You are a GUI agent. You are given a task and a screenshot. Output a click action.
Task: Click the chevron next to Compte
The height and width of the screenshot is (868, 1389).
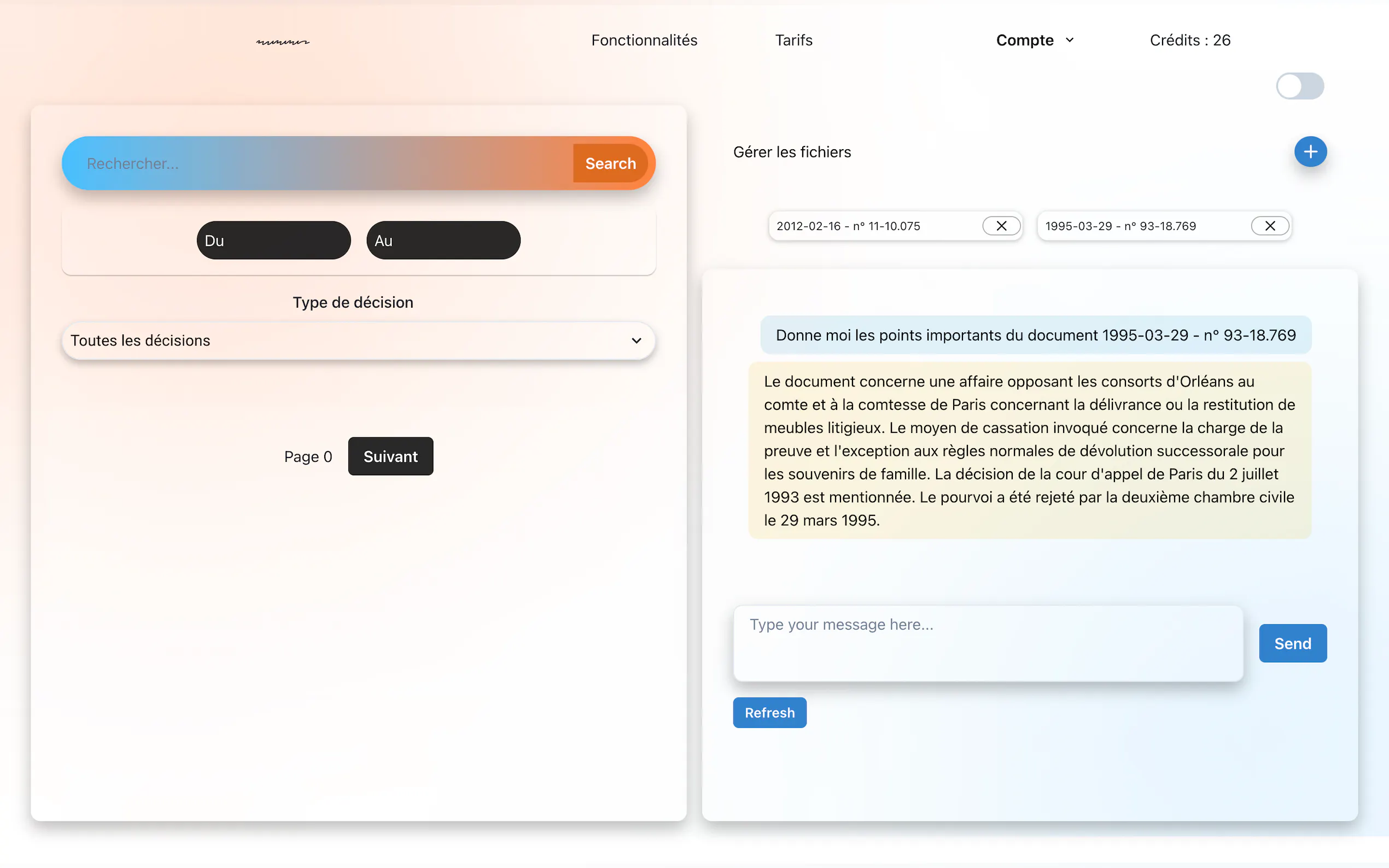[1069, 40]
